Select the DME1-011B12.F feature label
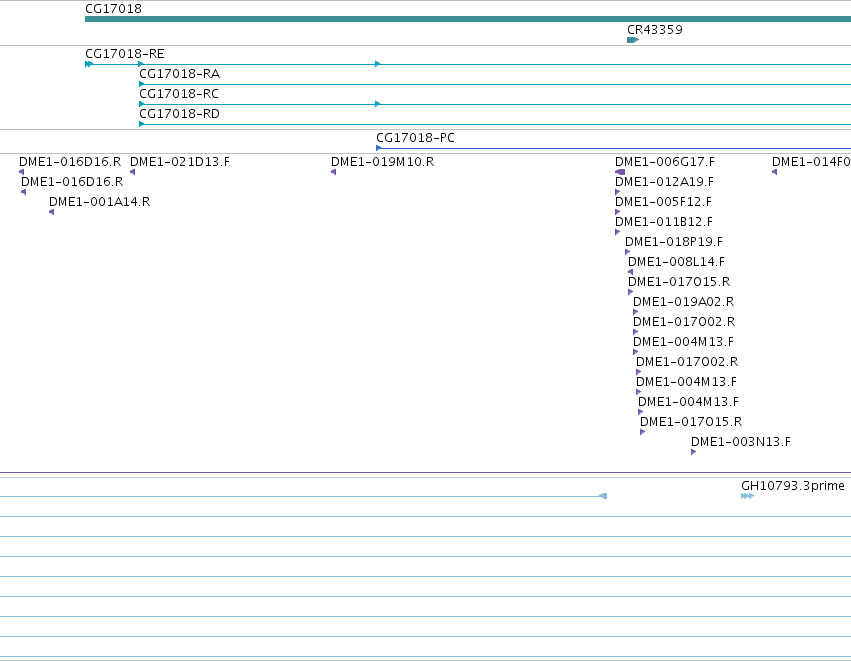This screenshot has width=851, height=661. 664,222
